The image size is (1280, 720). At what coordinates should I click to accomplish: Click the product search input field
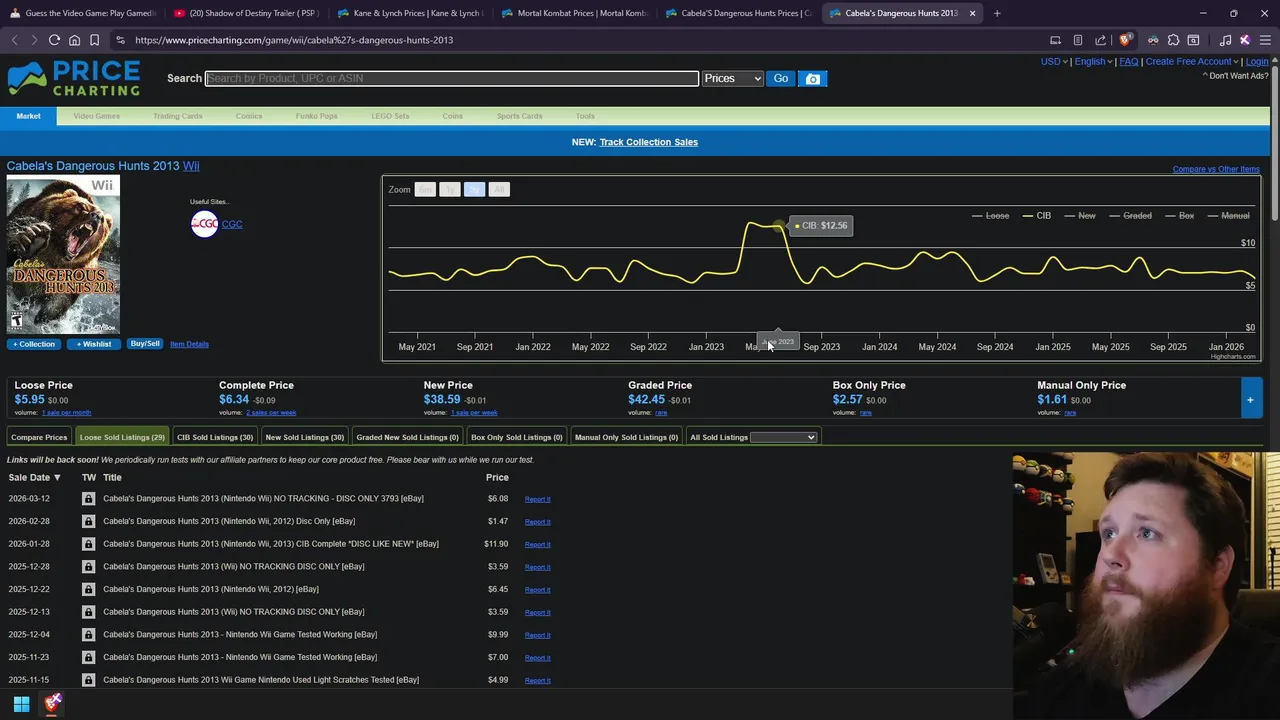click(x=452, y=78)
